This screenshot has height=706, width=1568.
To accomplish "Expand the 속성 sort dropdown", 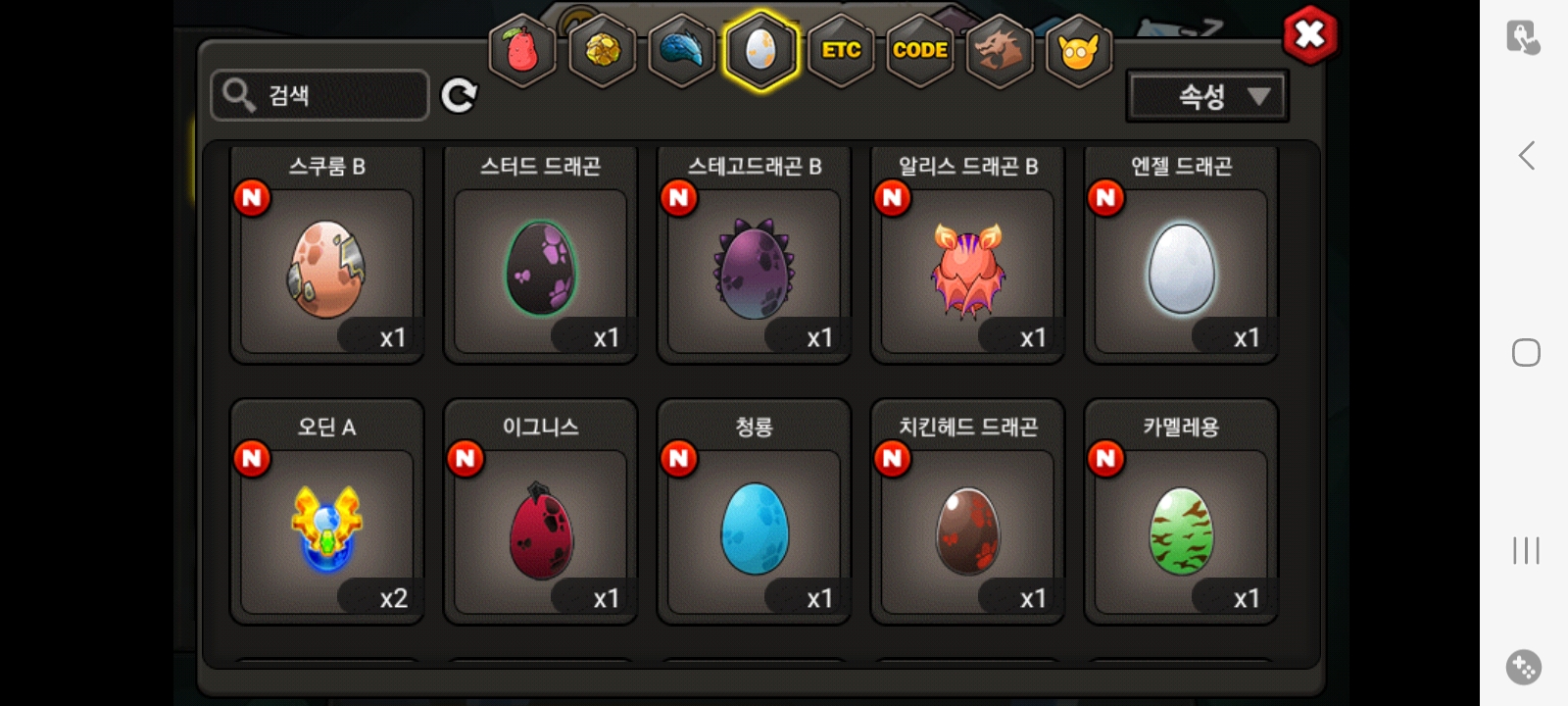I will 1207,96.
